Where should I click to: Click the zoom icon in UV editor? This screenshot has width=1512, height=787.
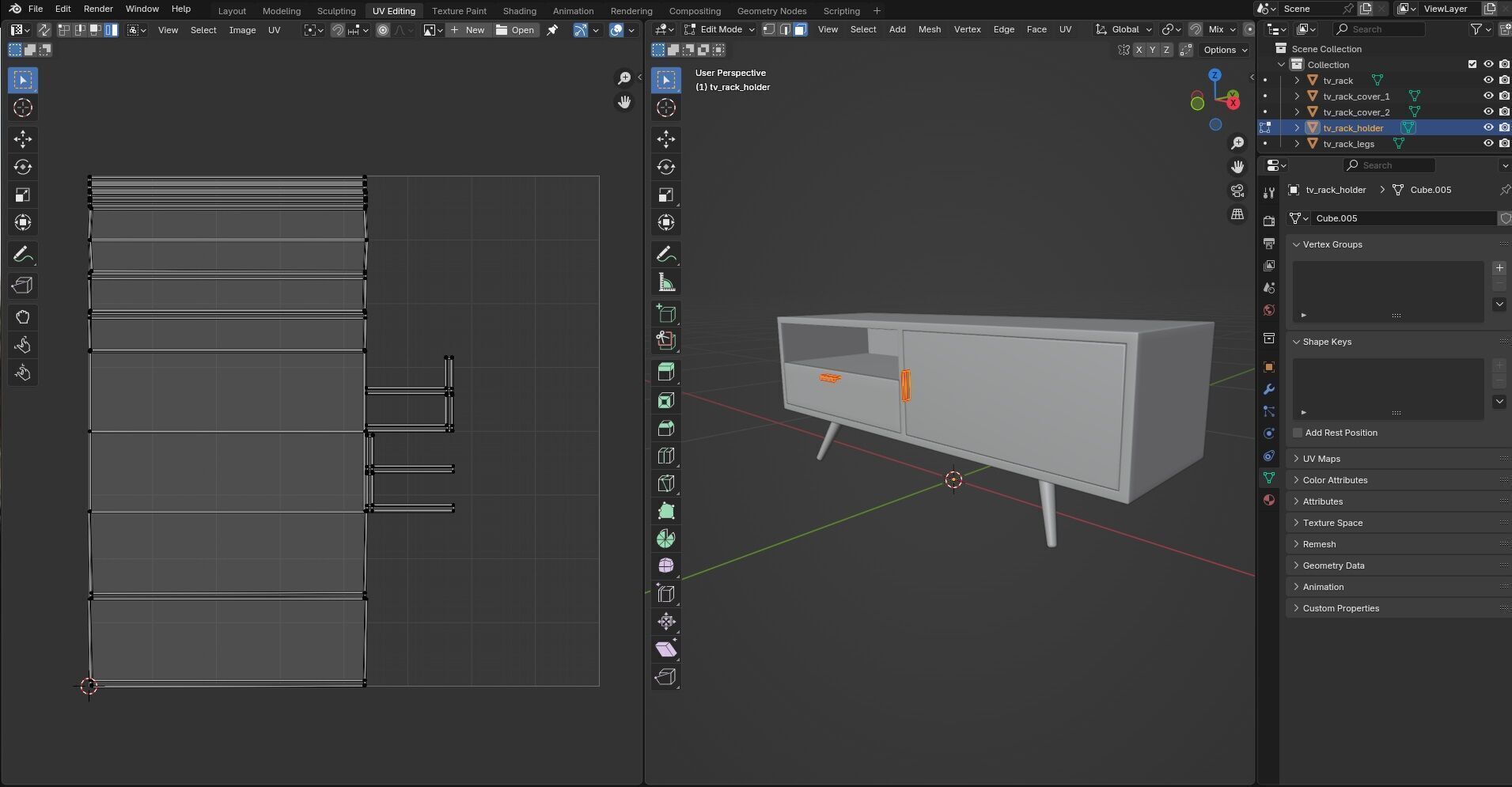point(624,78)
